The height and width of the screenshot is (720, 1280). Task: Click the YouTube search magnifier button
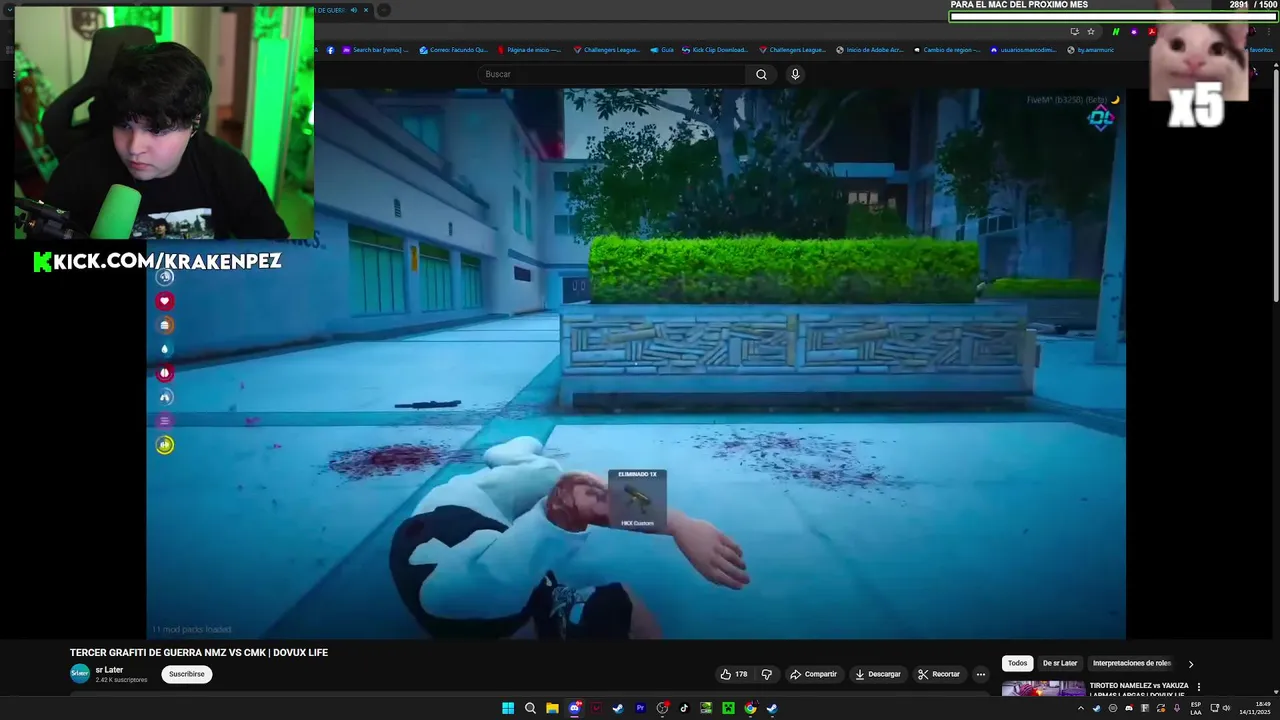tap(761, 74)
